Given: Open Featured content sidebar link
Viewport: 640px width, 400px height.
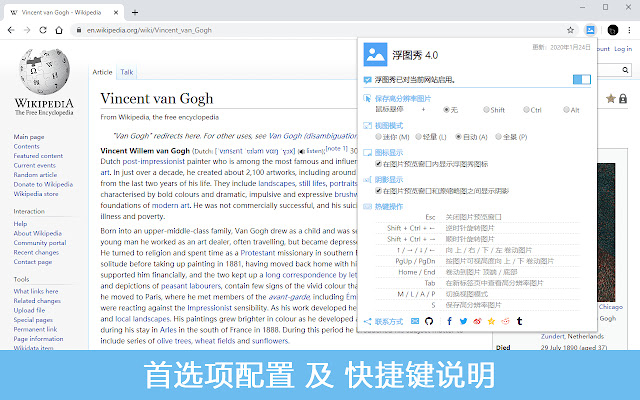Looking at the screenshot, I should [38, 156].
